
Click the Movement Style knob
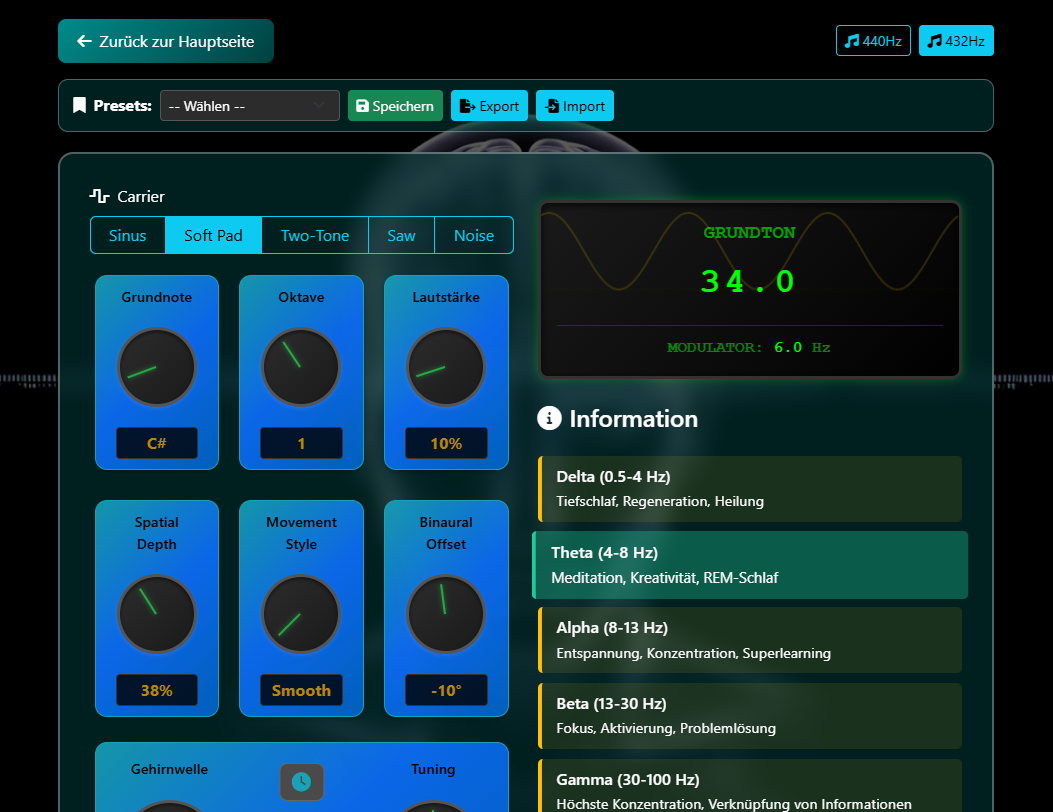(301, 614)
